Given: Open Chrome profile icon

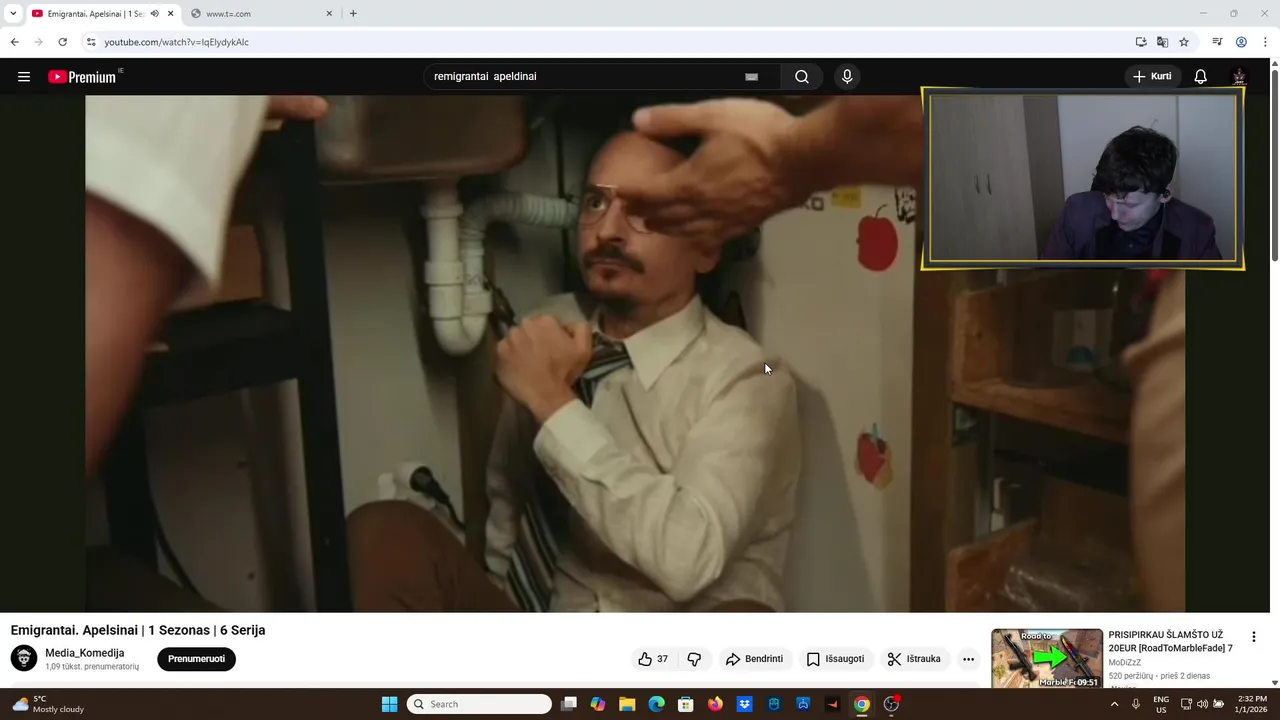Looking at the screenshot, I should click(x=1241, y=42).
